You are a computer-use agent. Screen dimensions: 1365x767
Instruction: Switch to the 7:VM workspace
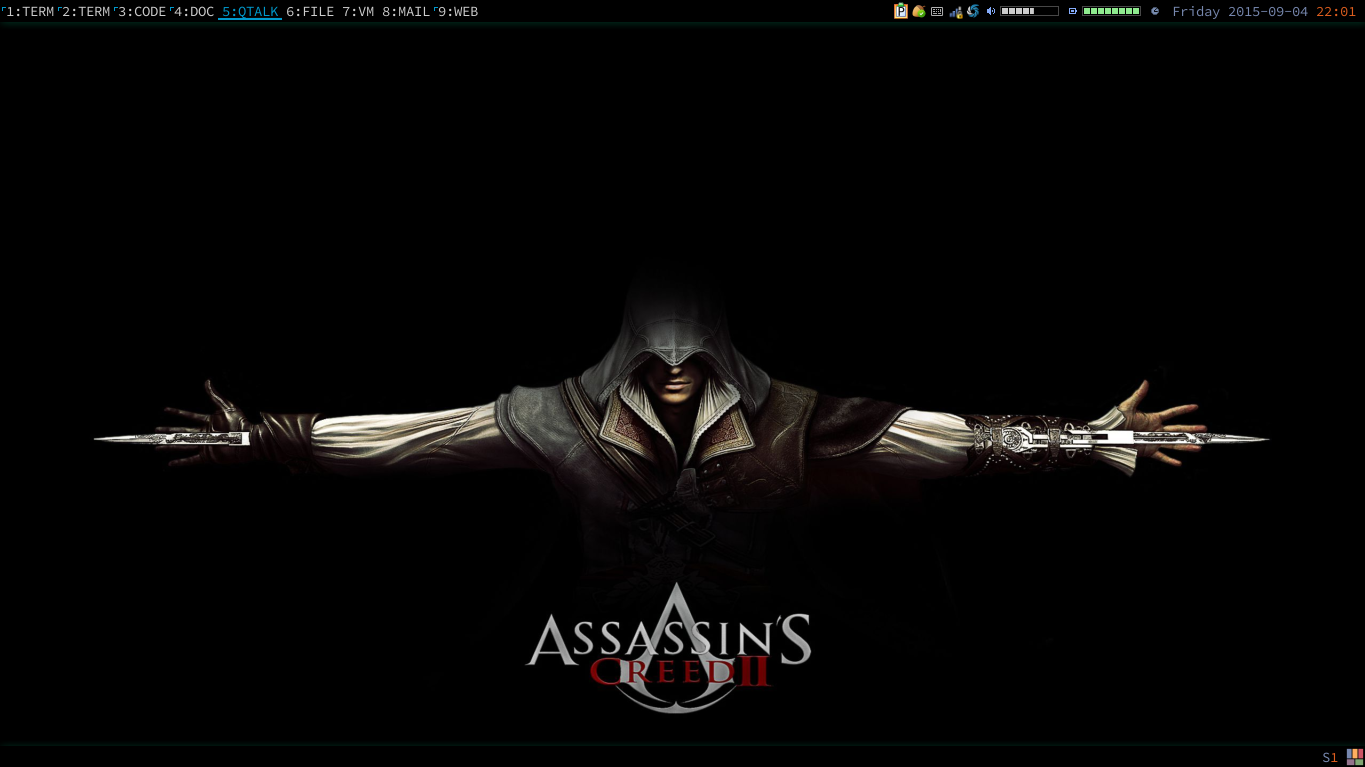pos(358,12)
